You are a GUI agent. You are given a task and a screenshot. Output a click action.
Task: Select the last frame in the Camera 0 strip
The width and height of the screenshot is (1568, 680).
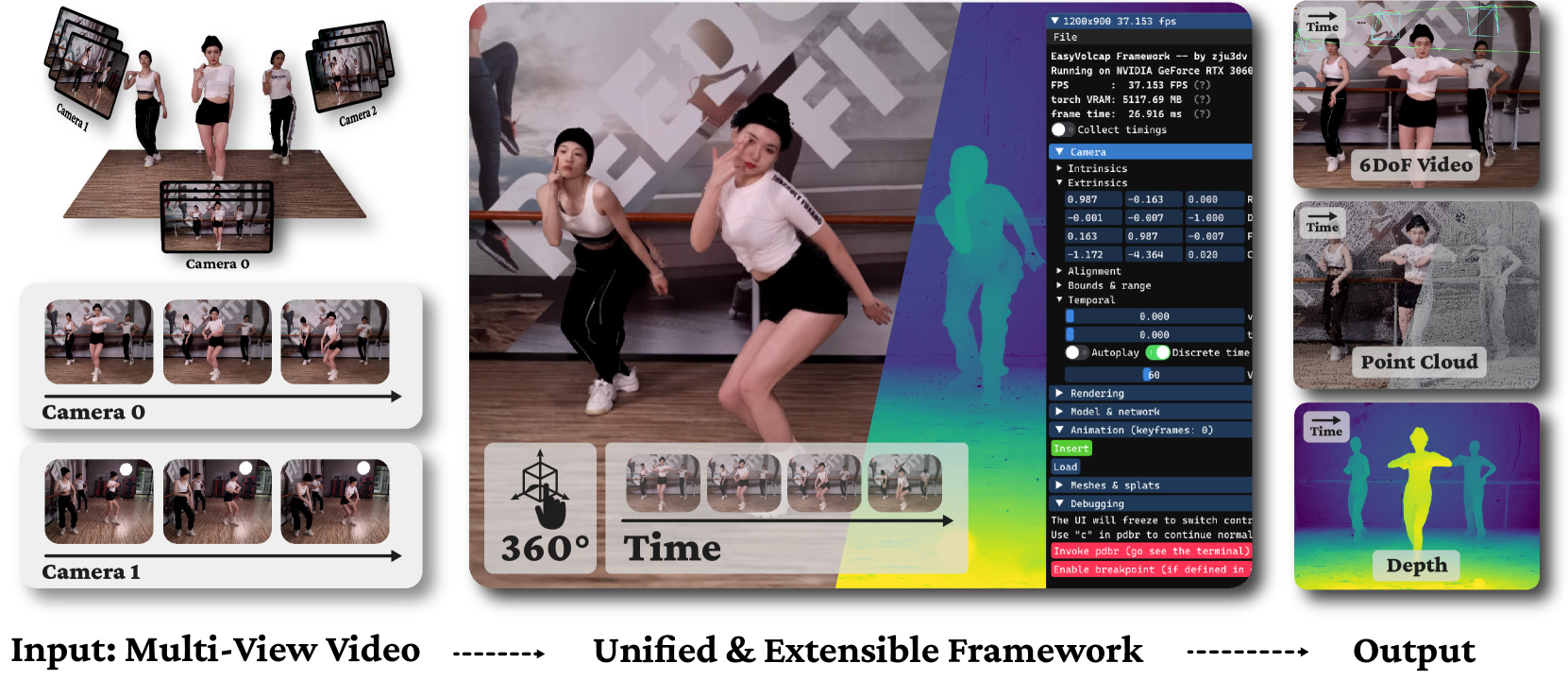coord(335,341)
